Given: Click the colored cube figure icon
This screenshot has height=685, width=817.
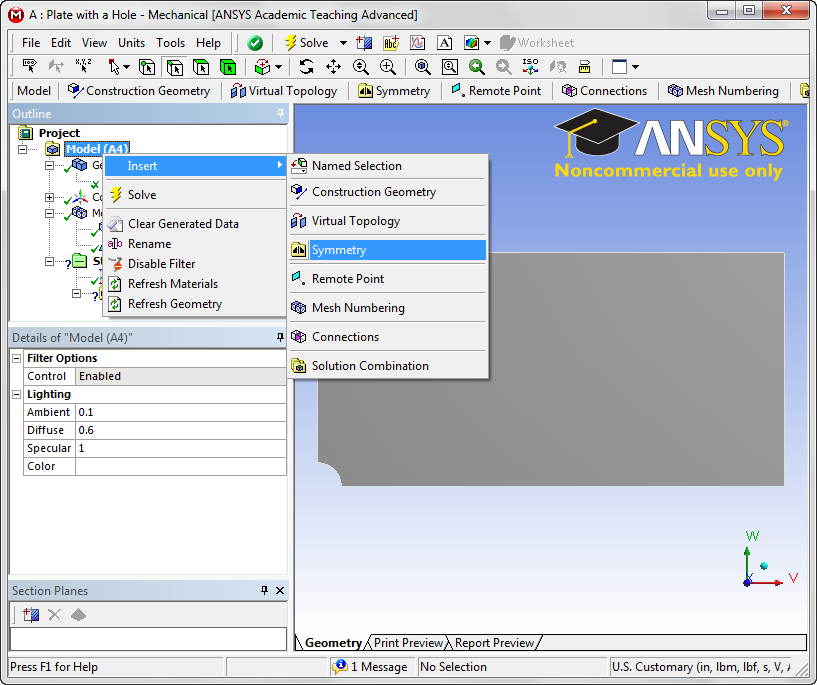Looking at the screenshot, I should click(472, 43).
